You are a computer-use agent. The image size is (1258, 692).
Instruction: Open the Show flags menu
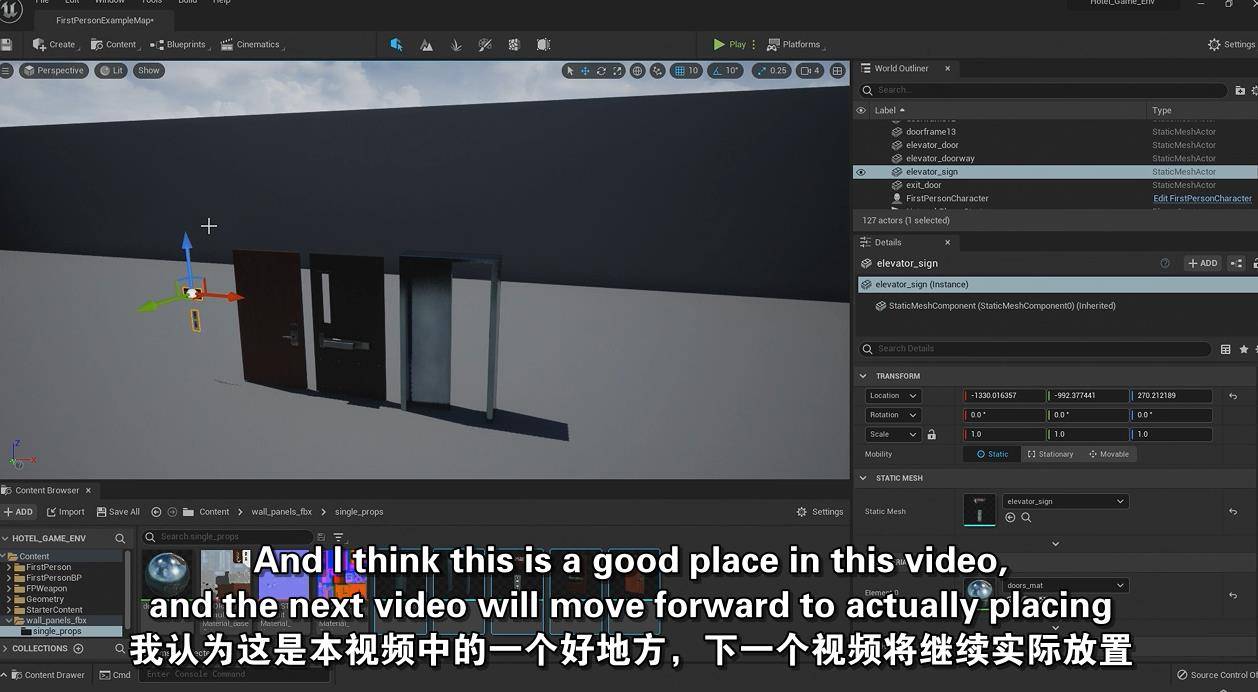point(149,70)
